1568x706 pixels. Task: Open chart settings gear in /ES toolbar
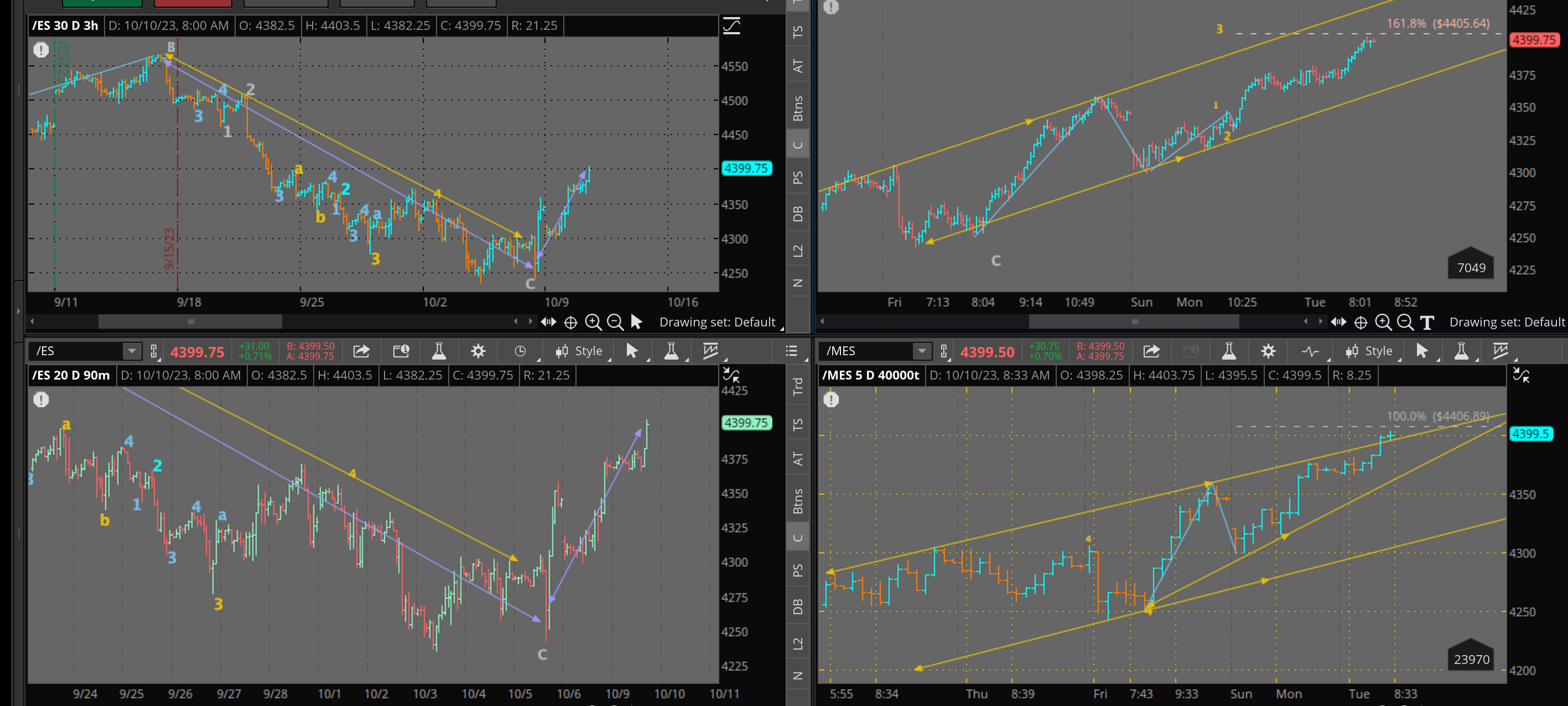[x=479, y=351]
